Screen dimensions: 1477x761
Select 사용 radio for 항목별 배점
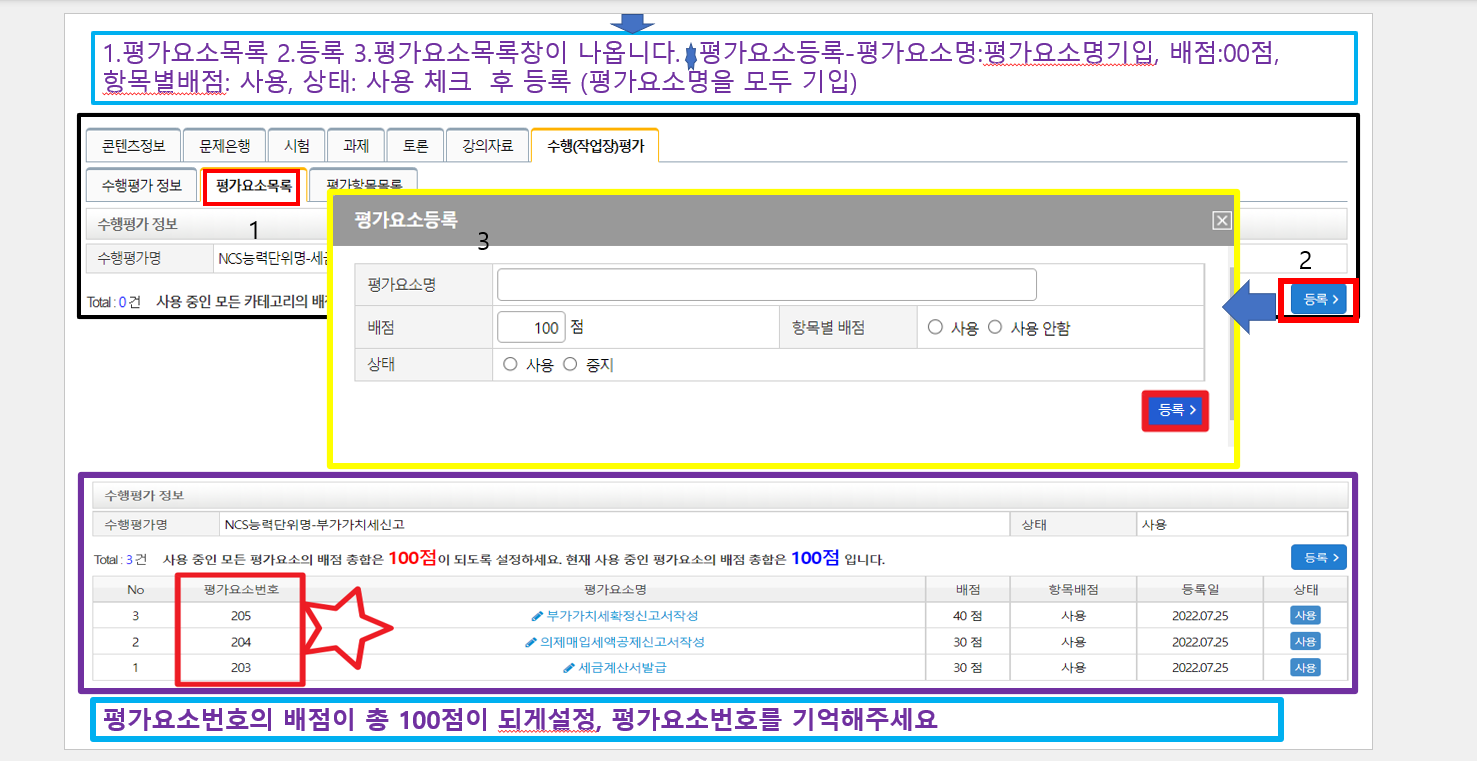935,327
